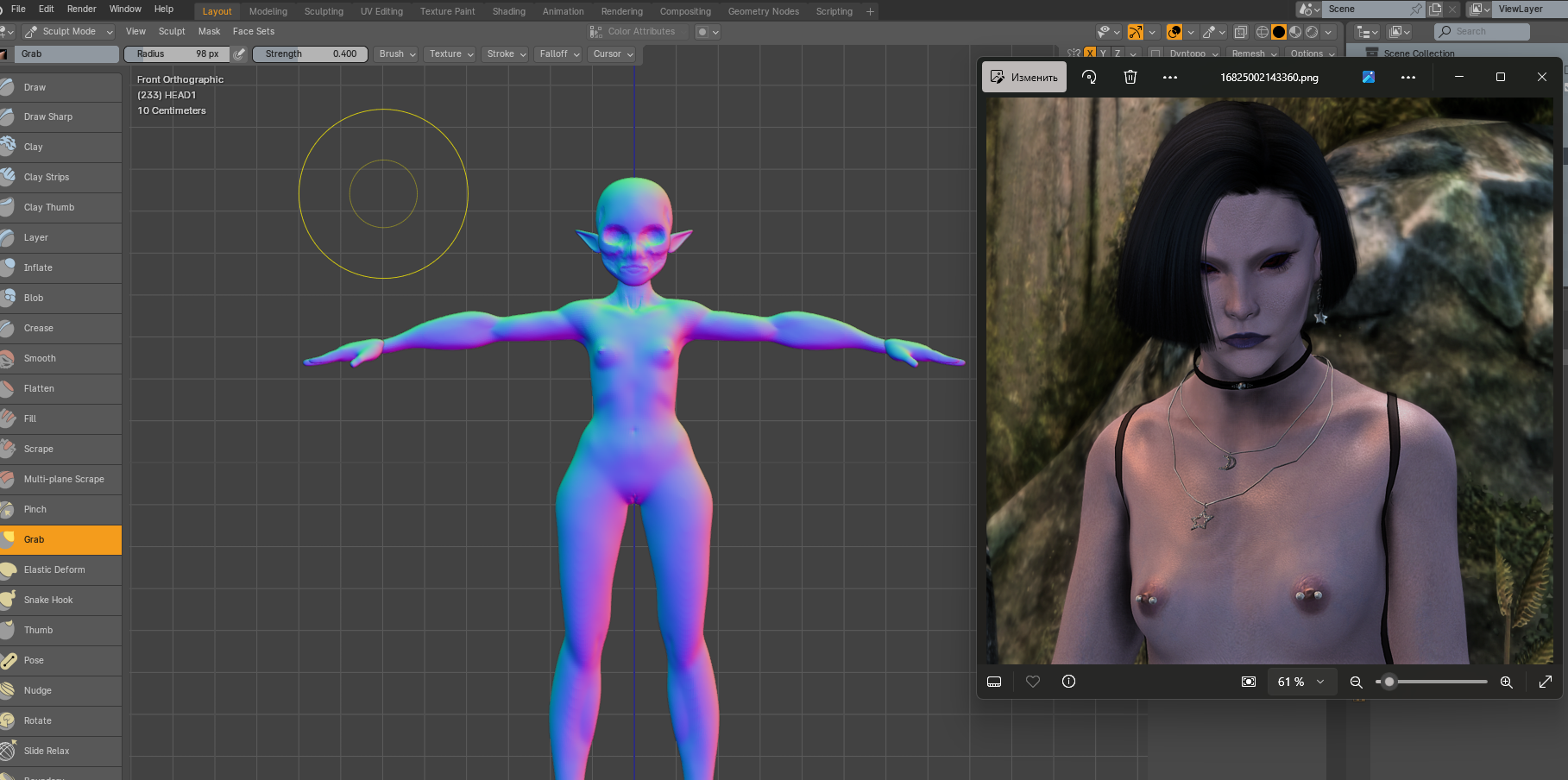Open the Face Sets menu
The height and width of the screenshot is (780, 1568).
pos(253,32)
